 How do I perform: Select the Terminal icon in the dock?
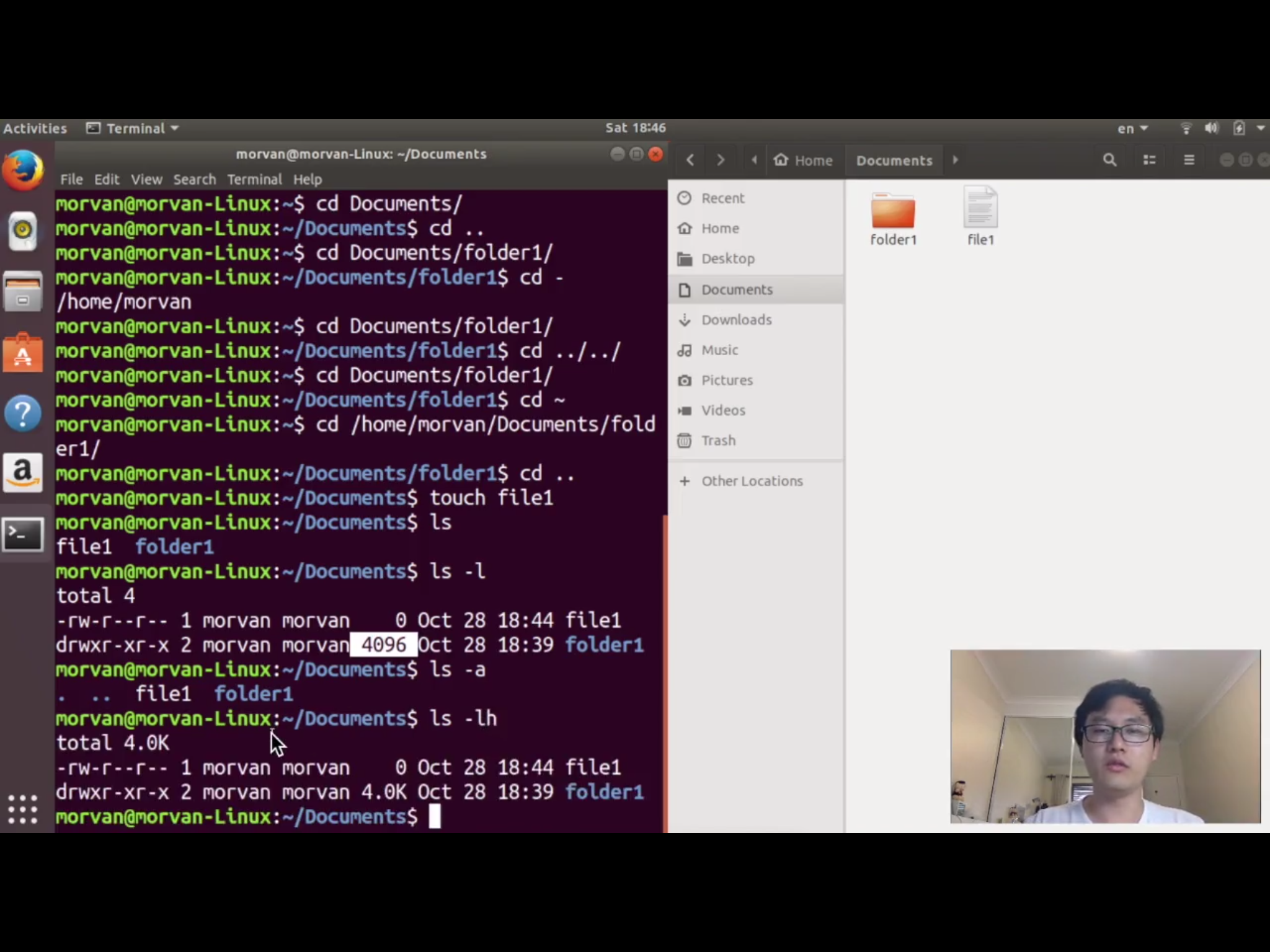coord(23,534)
